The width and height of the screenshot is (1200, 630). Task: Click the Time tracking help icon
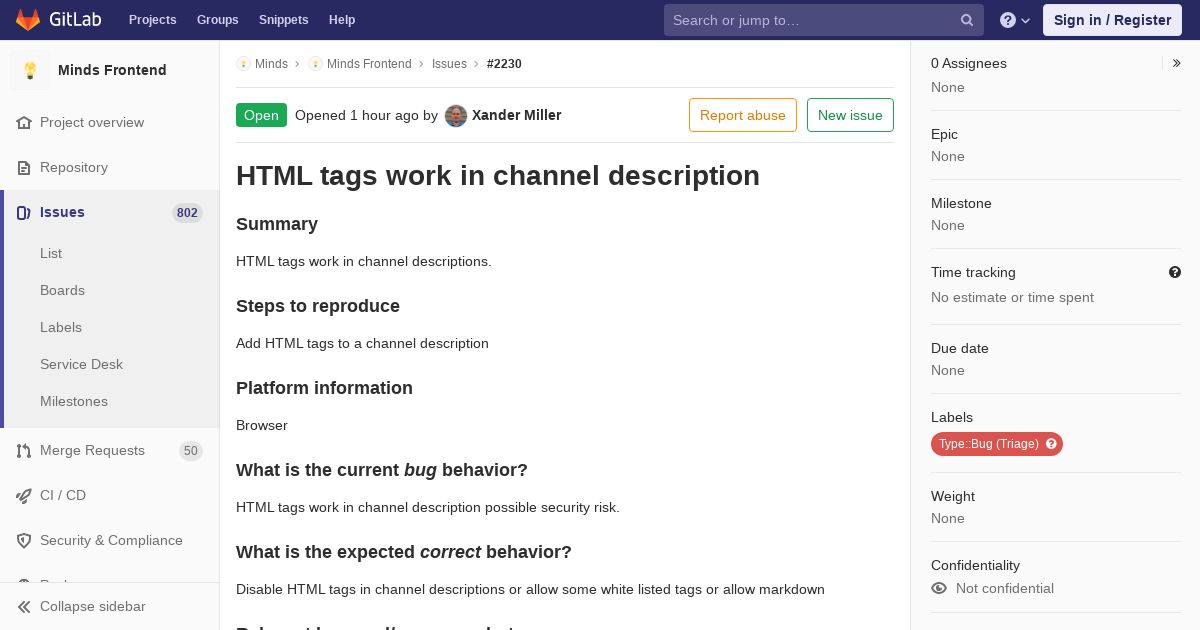pyautogui.click(x=1174, y=272)
